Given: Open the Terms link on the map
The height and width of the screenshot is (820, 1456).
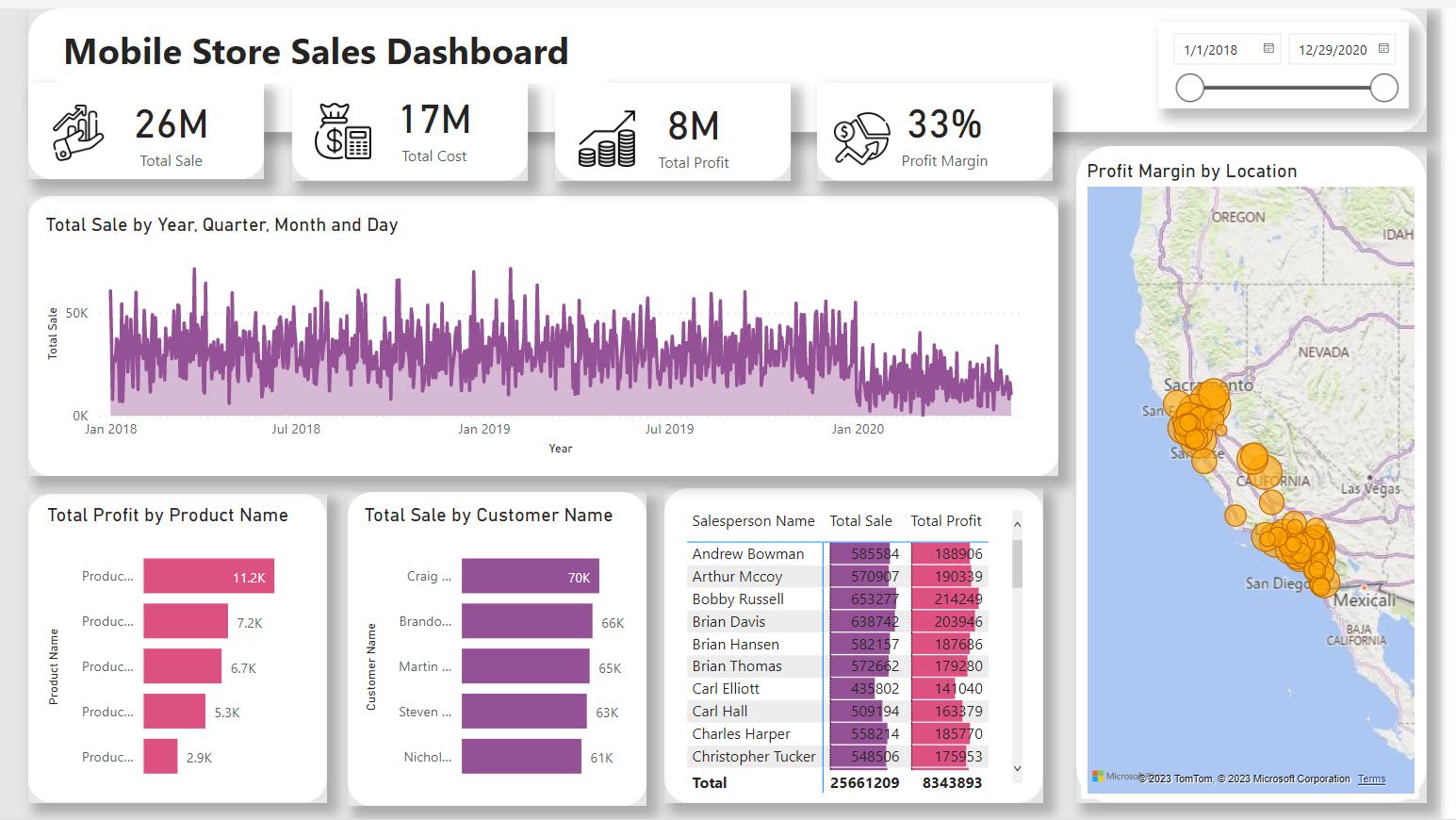Looking at the screenshot, I should click(1371, 779).
